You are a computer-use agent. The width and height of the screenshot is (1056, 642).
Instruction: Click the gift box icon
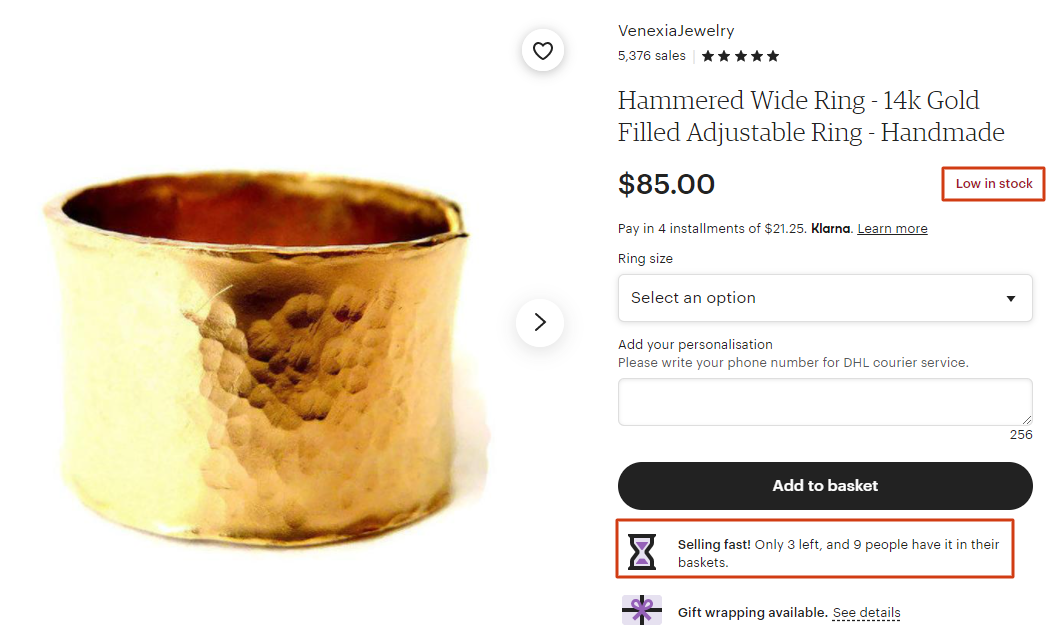[641, 610]
